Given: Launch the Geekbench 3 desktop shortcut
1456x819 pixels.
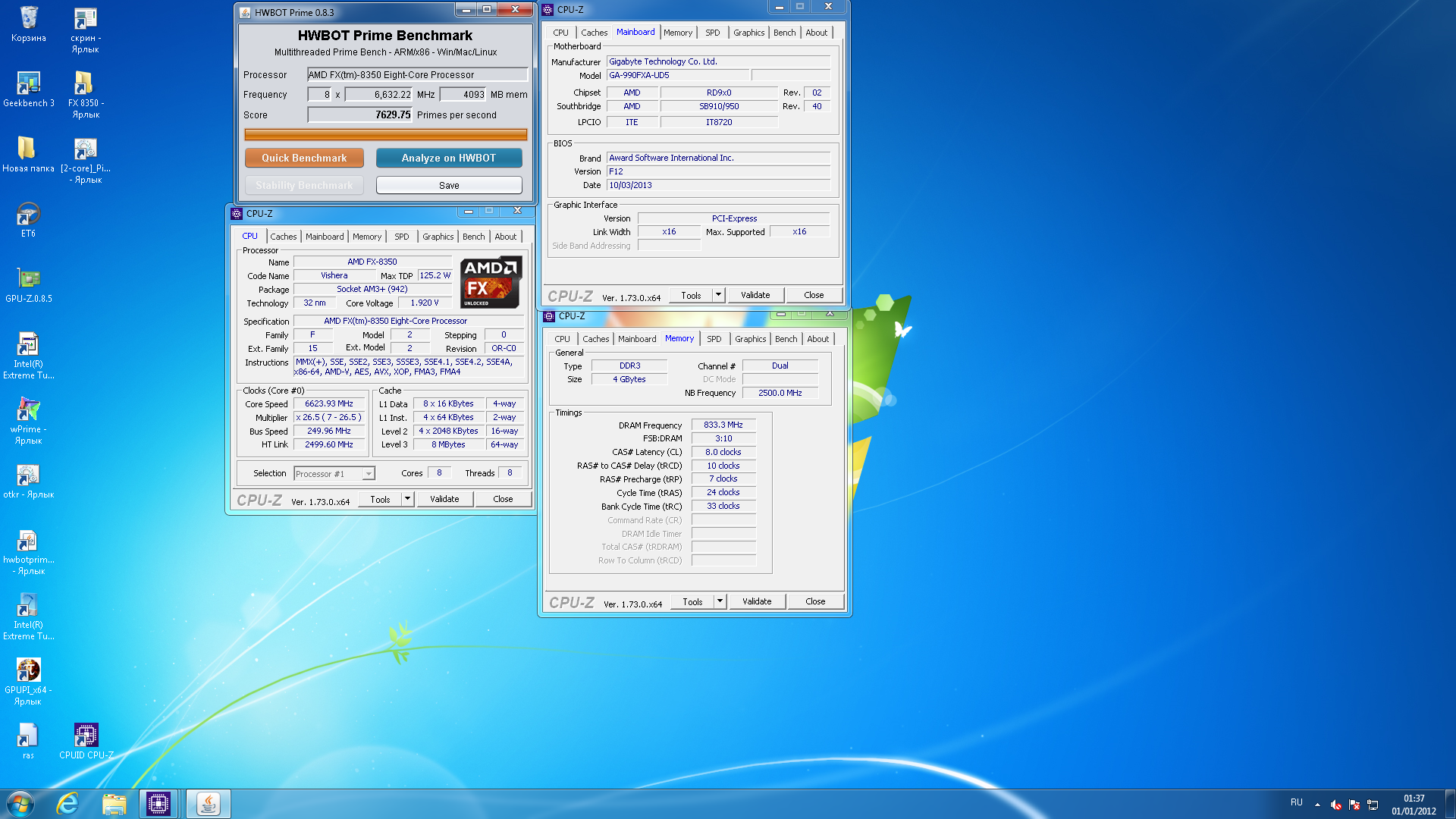Looking at the screenshot, I should [x=29, y=89].
